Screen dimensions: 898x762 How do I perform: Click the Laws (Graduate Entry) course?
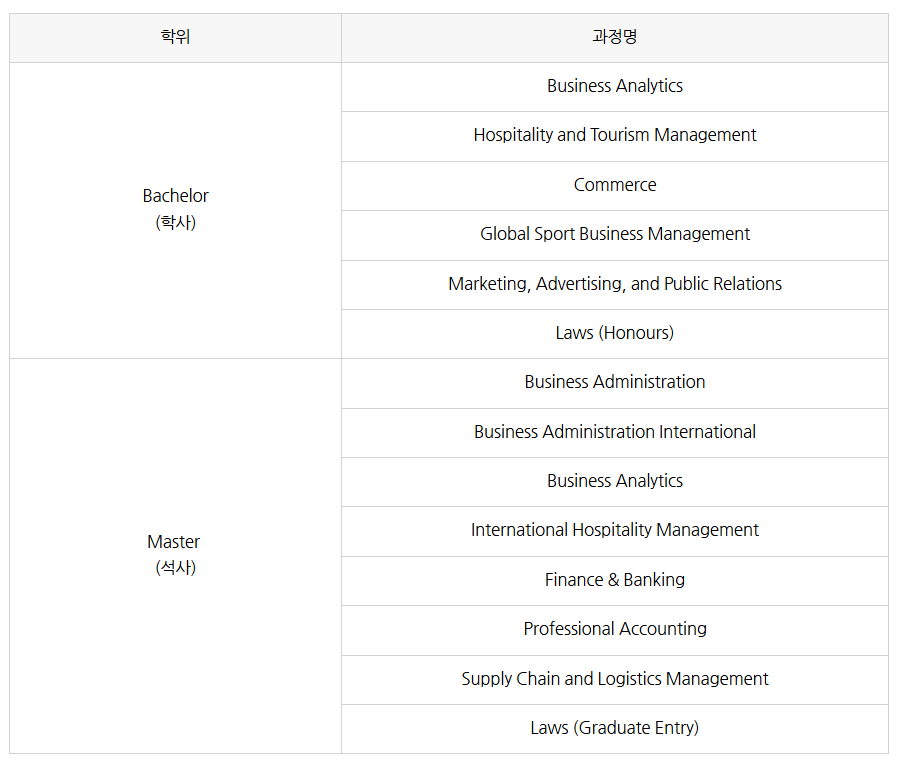[x=614, y=728]
